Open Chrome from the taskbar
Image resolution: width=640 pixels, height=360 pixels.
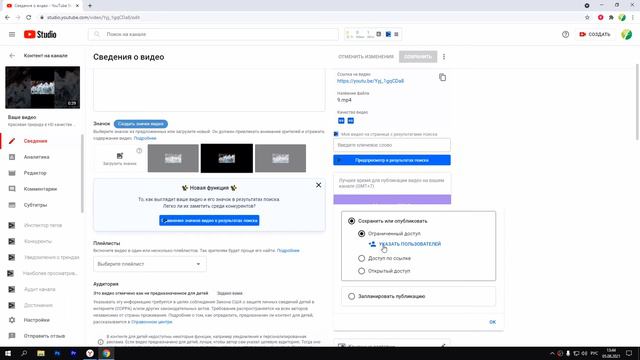tap(106, 353)
